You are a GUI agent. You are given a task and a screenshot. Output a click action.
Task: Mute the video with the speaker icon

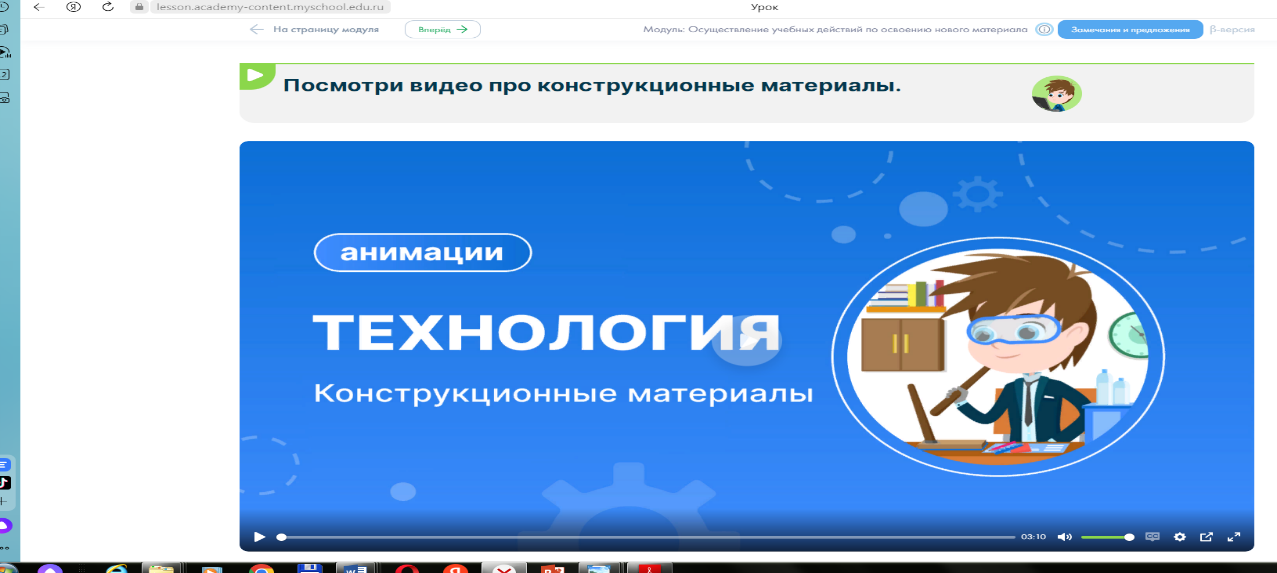[x=1064, y=537]
